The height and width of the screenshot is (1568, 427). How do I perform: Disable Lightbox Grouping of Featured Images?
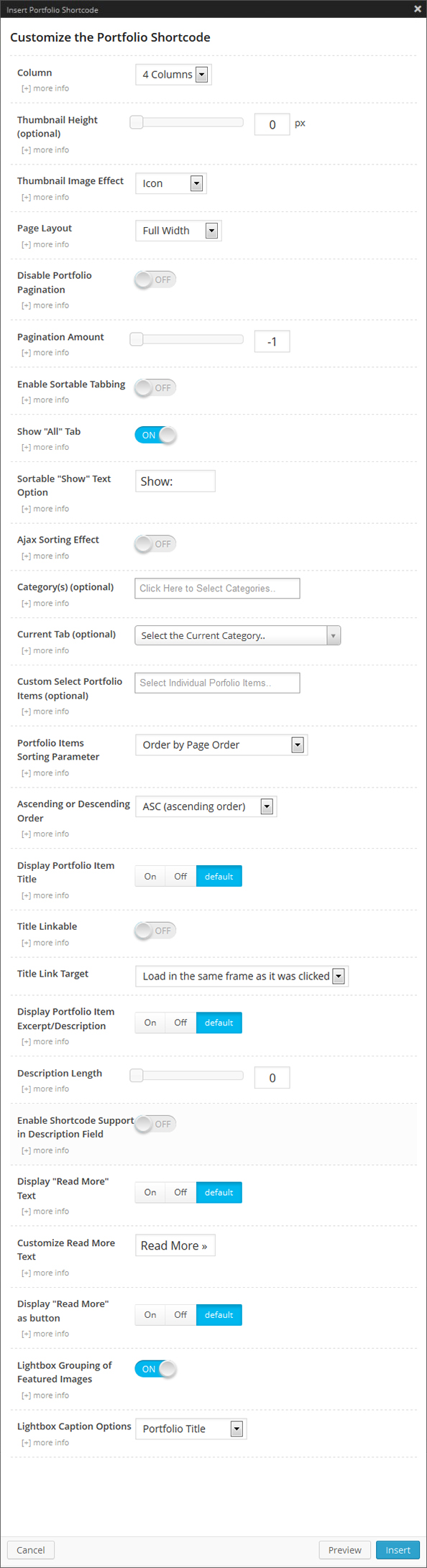coord(155,1369)
